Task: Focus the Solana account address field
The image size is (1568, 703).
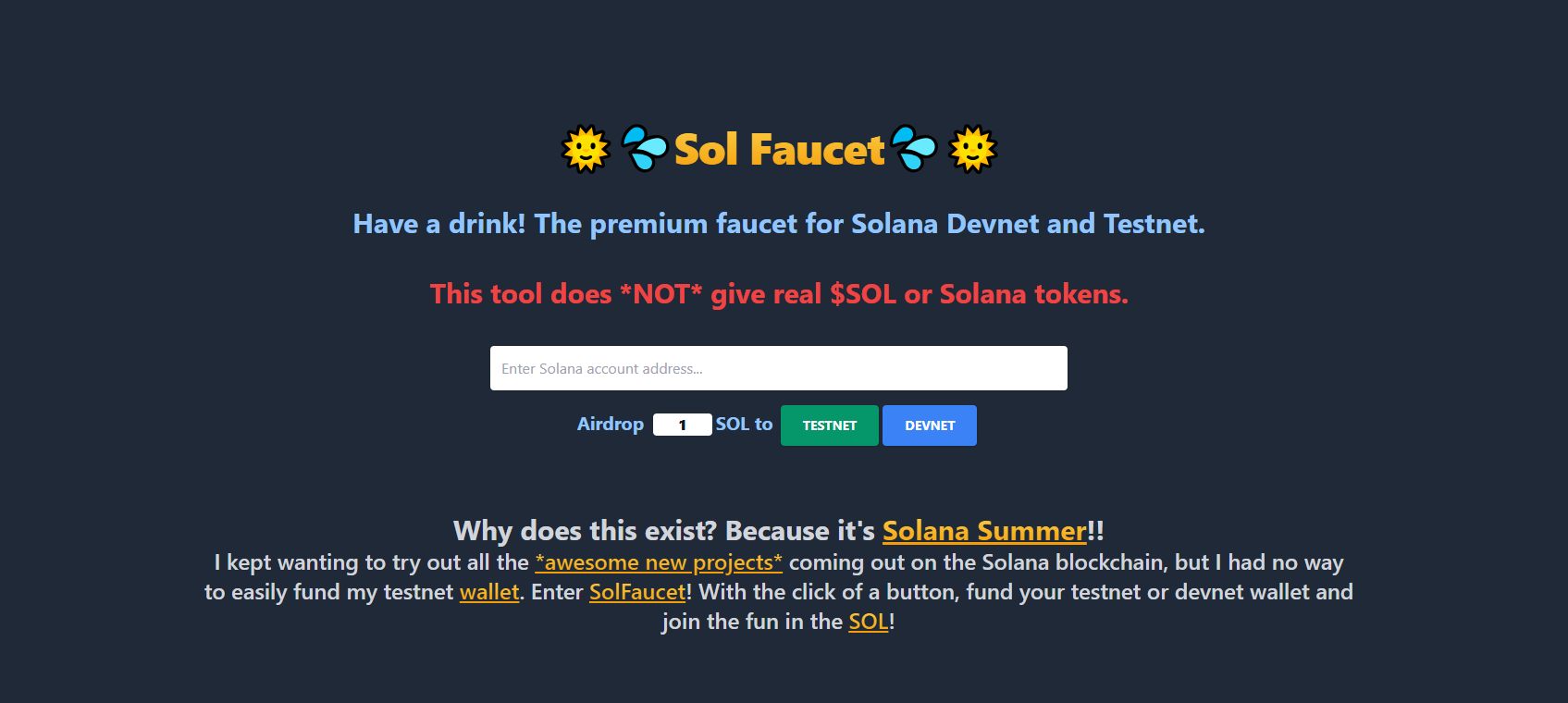Action: 778,368
